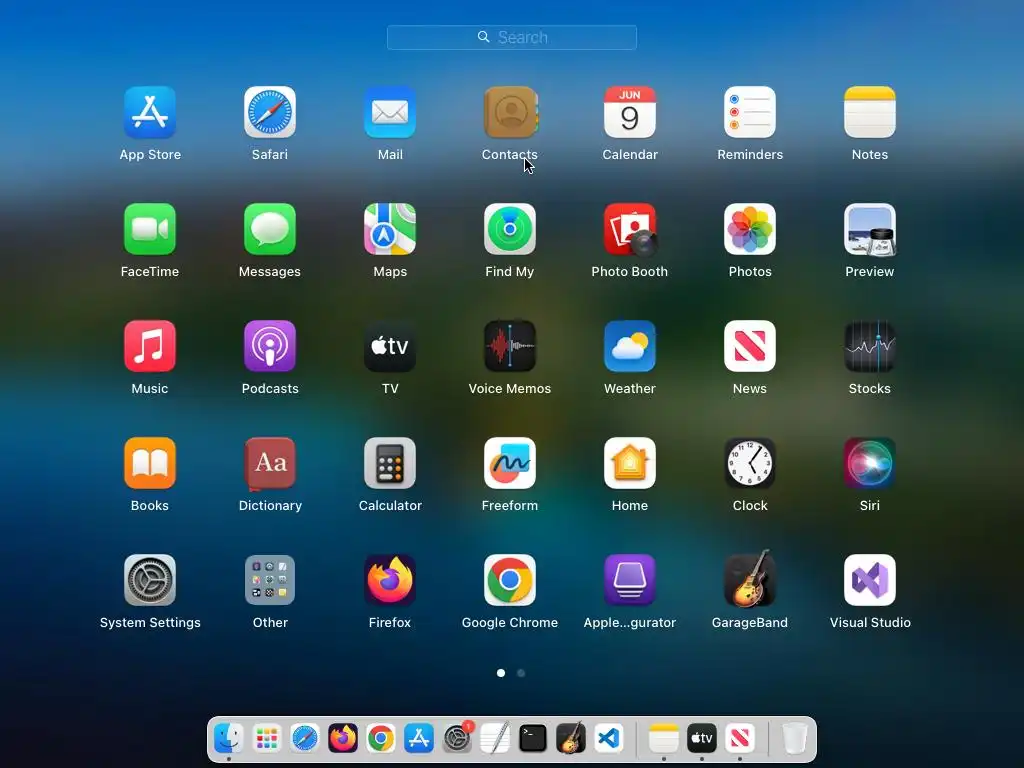Open the Home app
The width and height of the screenshot is (1024, 768).
point(630,463)
